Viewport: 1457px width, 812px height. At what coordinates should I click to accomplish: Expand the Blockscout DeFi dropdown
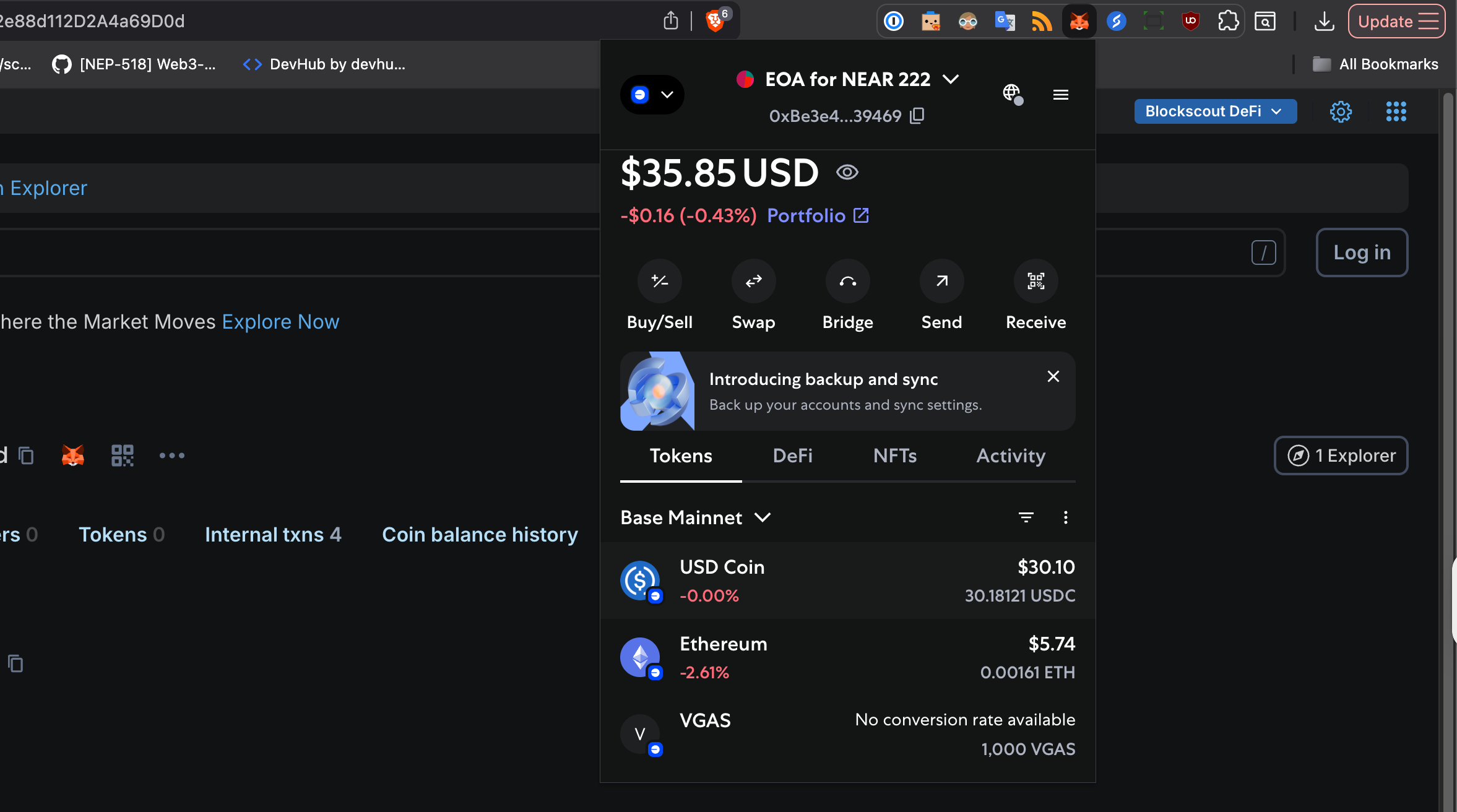point(1214,111)
